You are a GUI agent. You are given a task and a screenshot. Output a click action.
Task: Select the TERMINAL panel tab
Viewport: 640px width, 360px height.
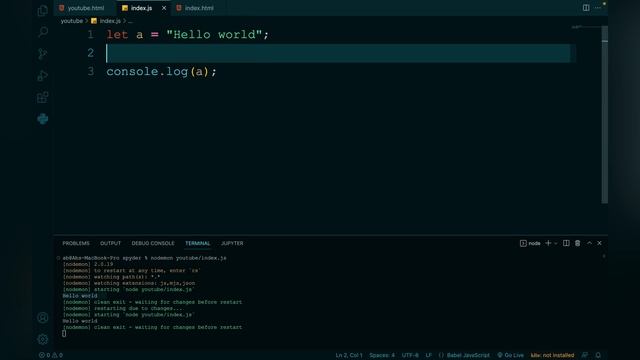(198, 243)
